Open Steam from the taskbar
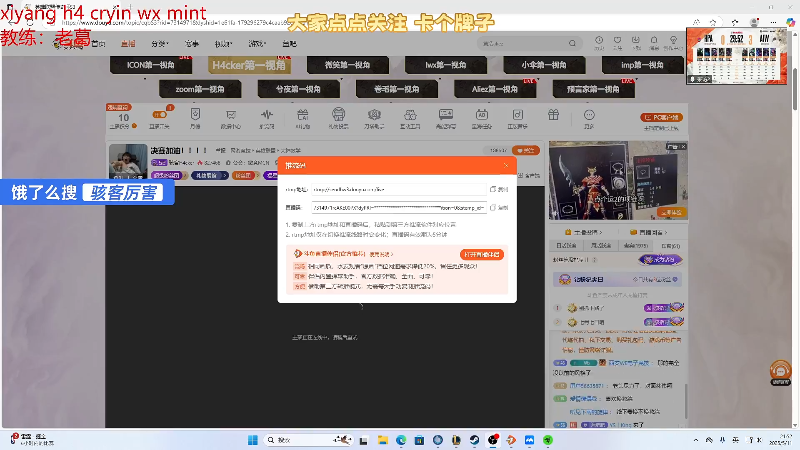800x450 pixels. pyautogui.click(x=474, y=440)
